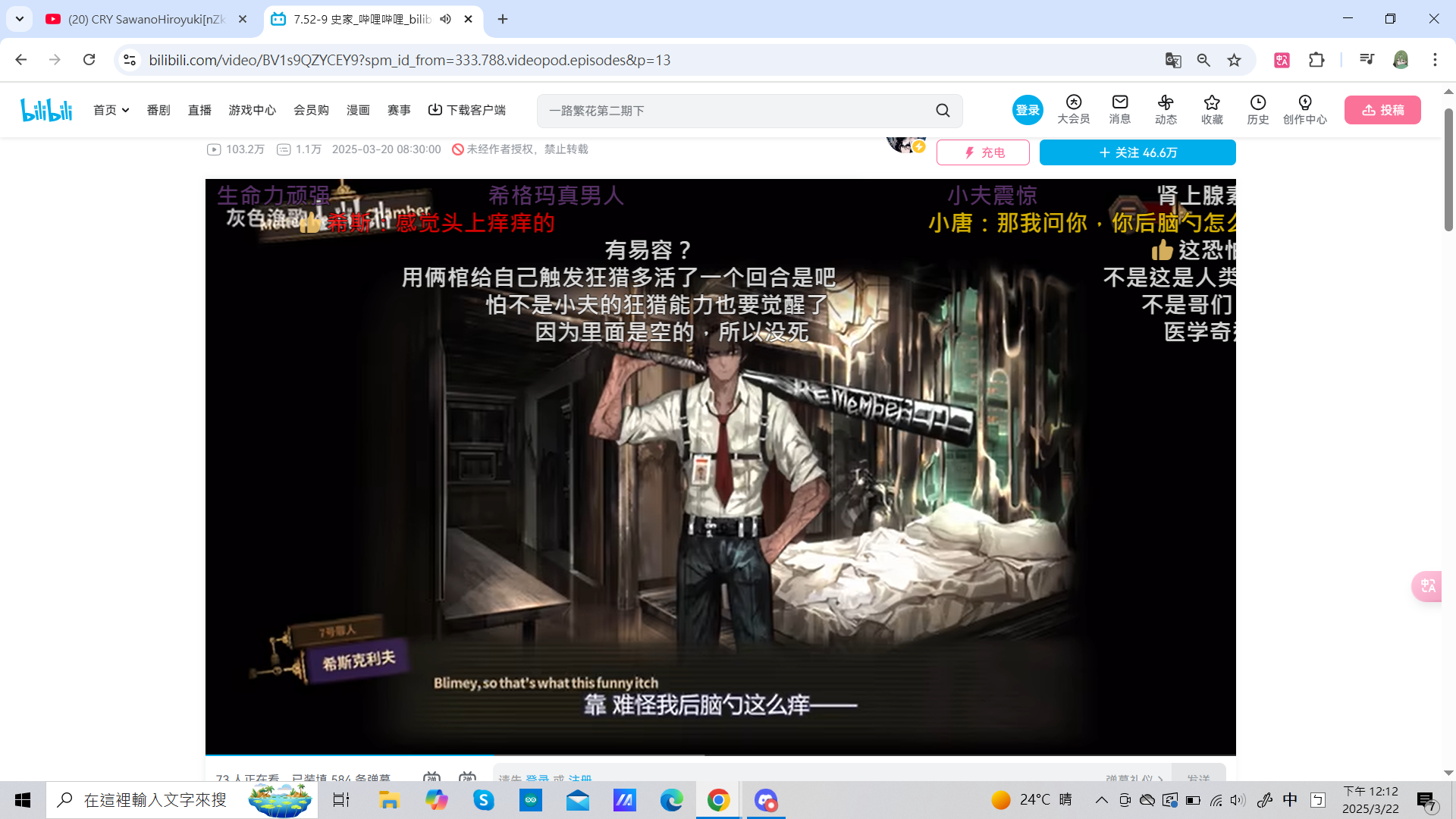
Task: Open the Chrome extensions puzzle icon
Action: tap(1316, 60)
